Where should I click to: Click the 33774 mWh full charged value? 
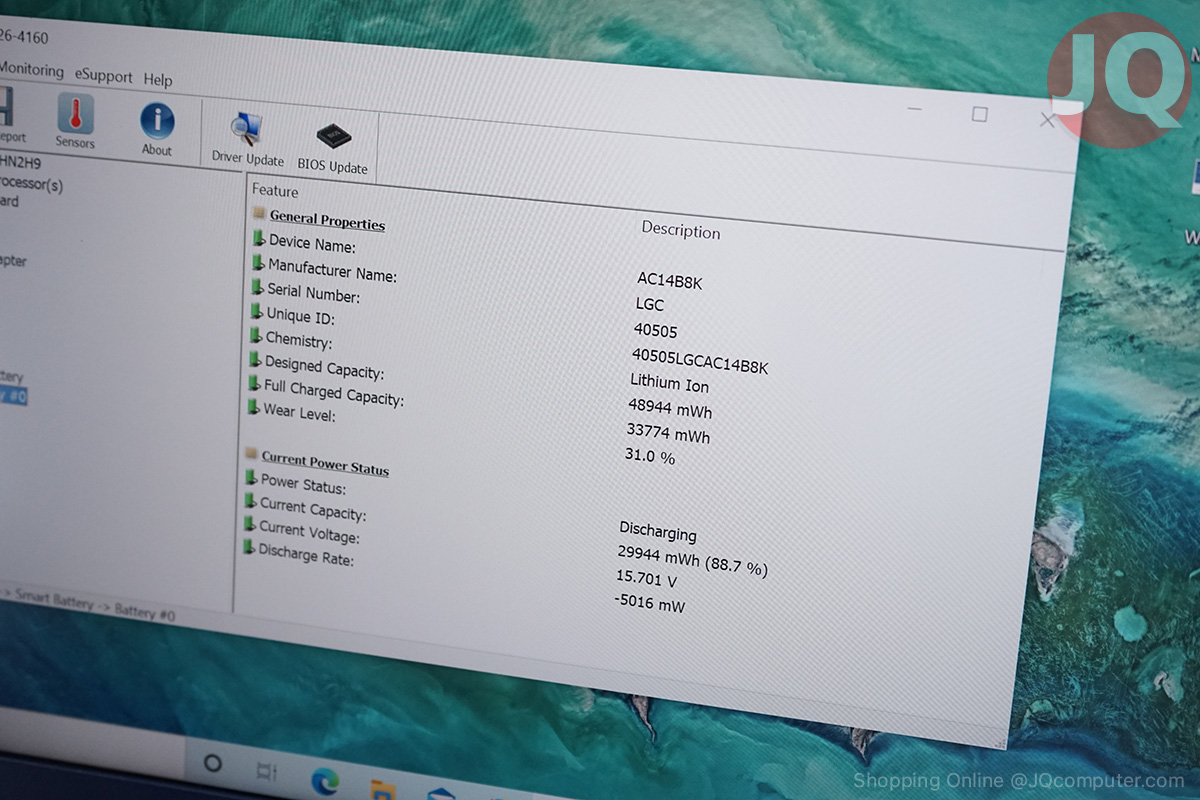point(668,432)
